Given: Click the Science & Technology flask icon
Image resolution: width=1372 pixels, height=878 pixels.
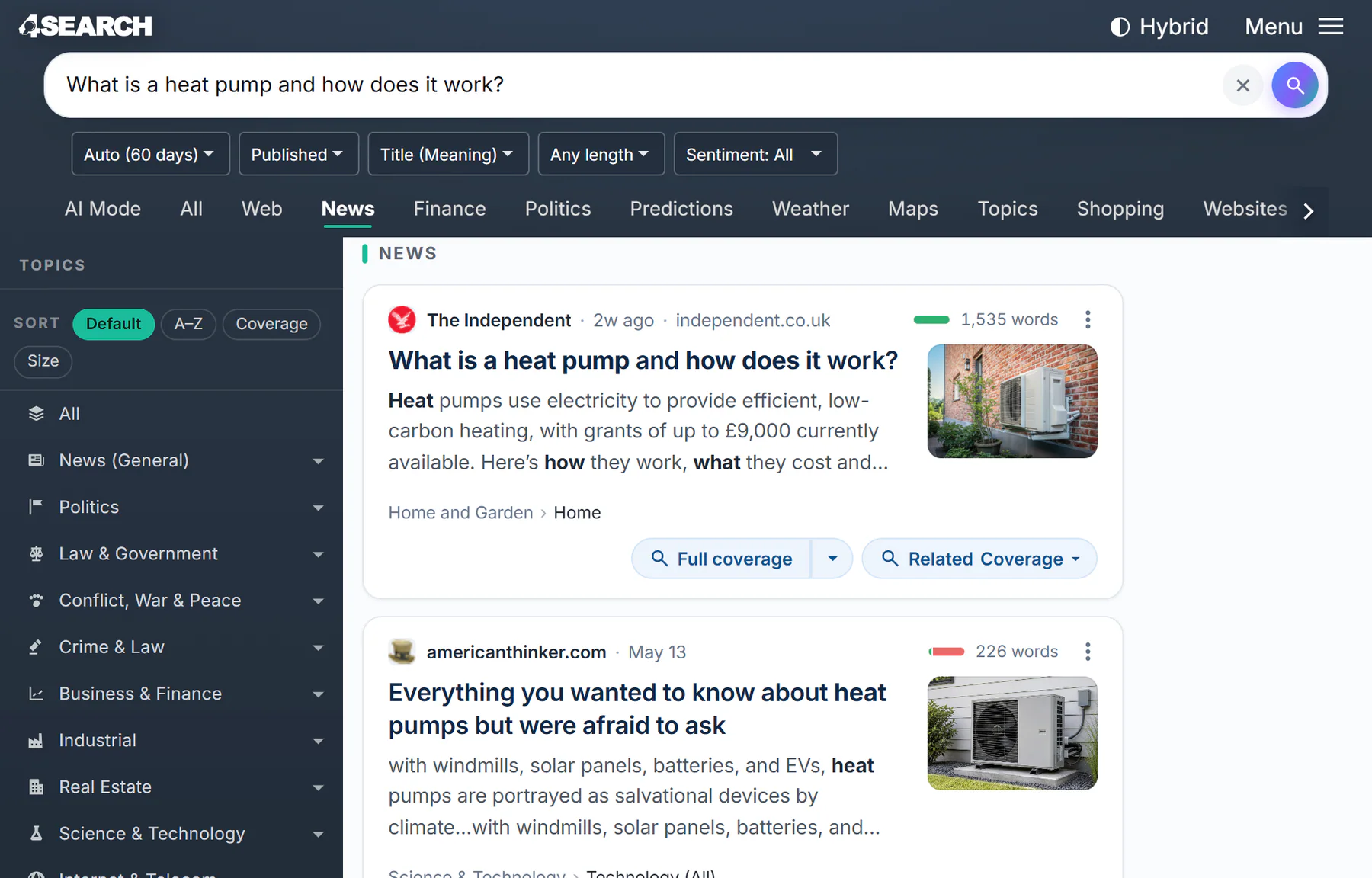Looking at the screenshot, I should tap(36, 834).
